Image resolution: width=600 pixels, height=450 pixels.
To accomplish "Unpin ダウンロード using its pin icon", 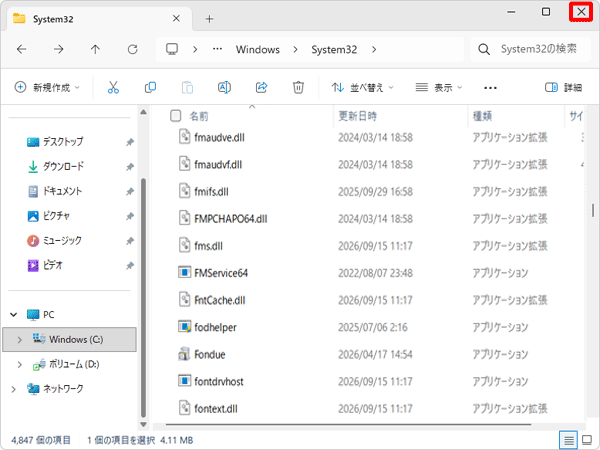I will point(130,167).
